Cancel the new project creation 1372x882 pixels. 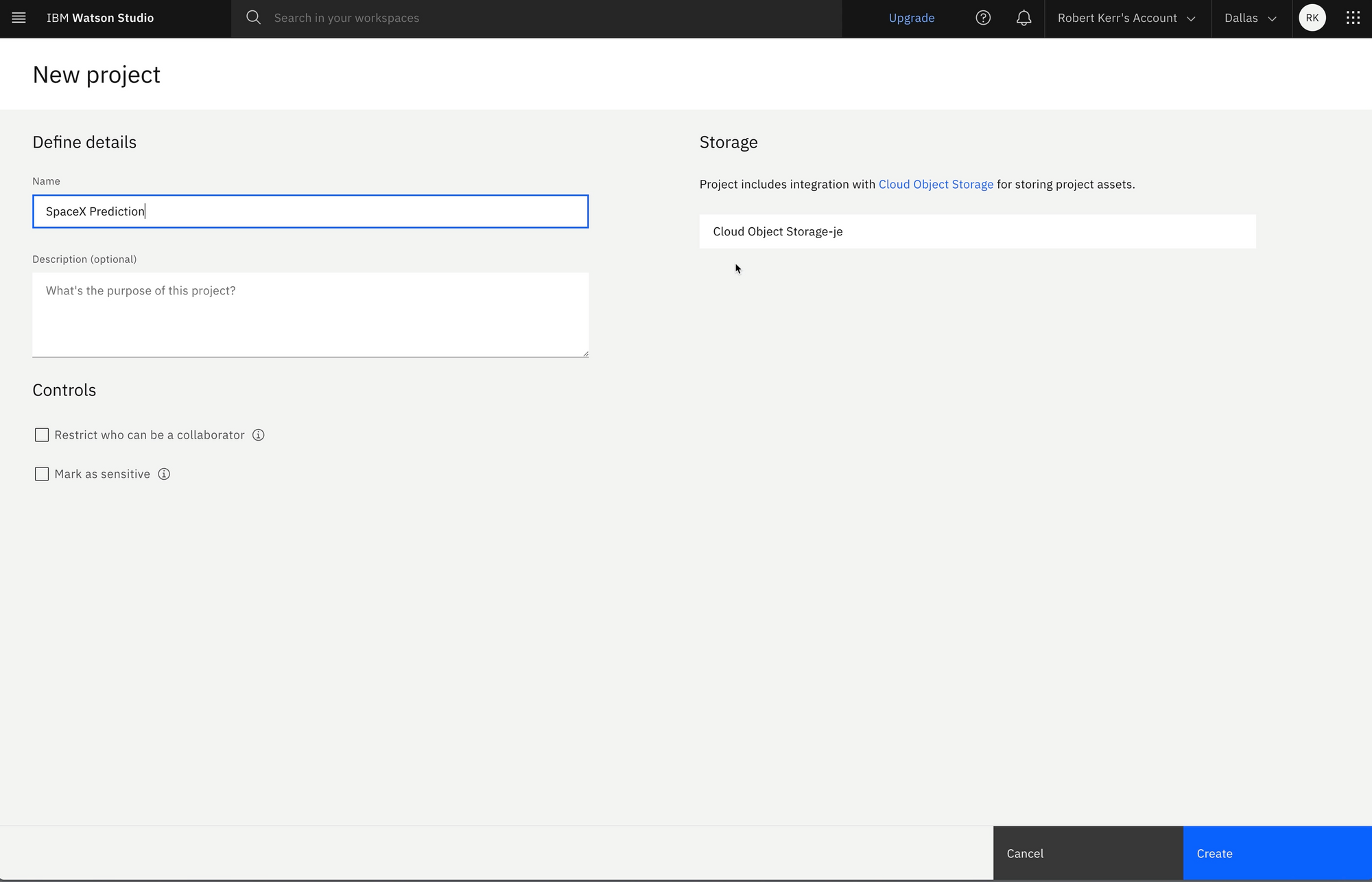(1087, 853)
